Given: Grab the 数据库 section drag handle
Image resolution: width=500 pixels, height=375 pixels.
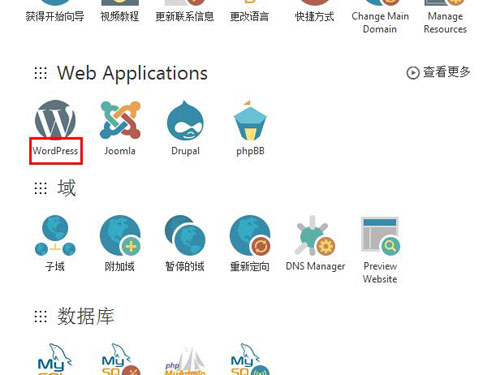Looking at the screenshot, I should point(41,316).
